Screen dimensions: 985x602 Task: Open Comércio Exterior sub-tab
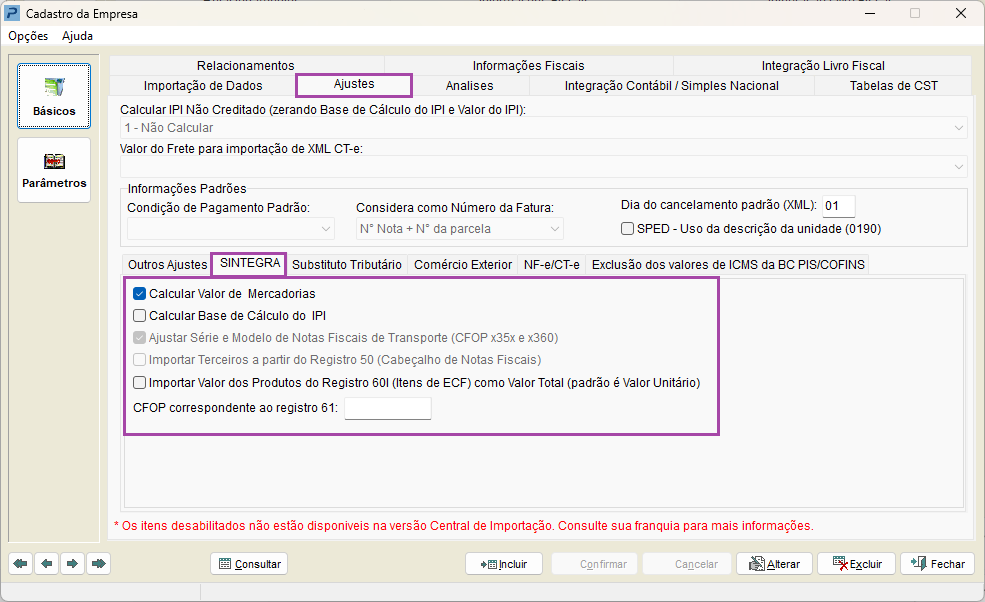pos(463,265)
